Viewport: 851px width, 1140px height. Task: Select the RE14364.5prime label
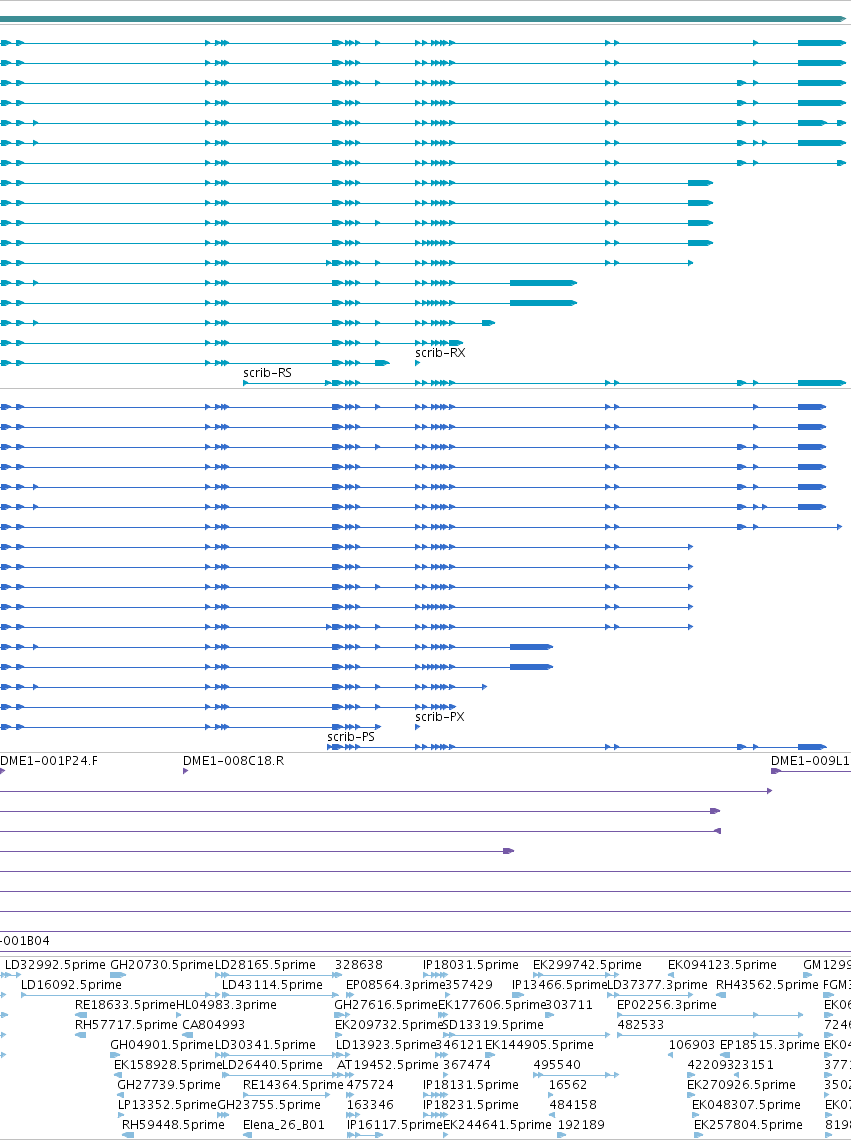click(x=293, y=1085)
